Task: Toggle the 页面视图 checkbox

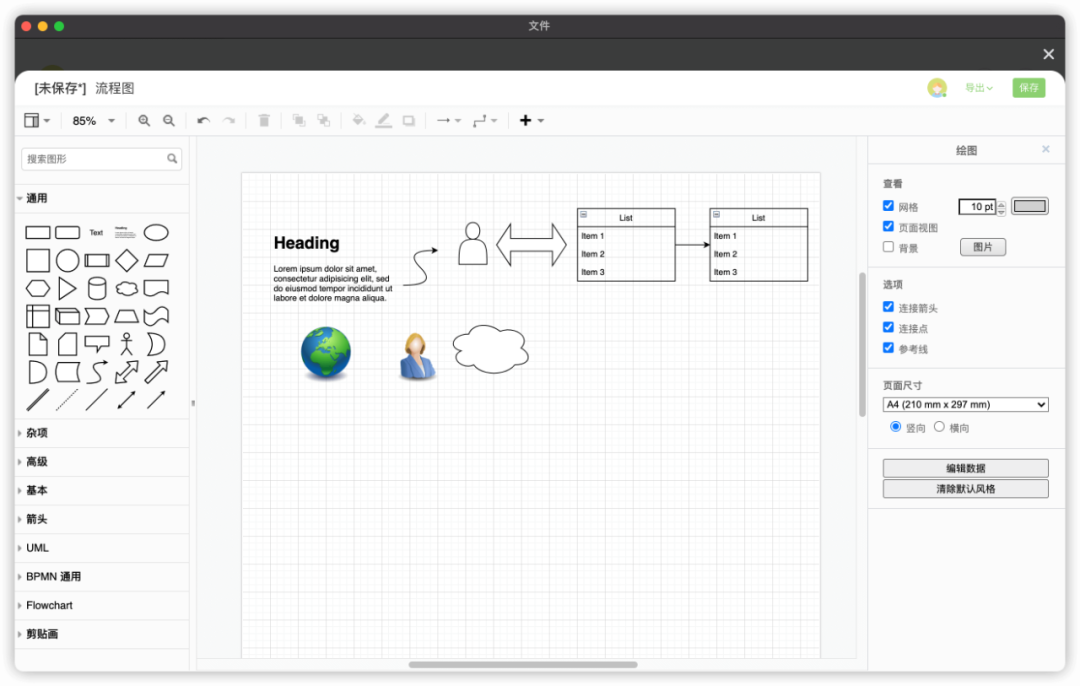Action: pos(889,227)
